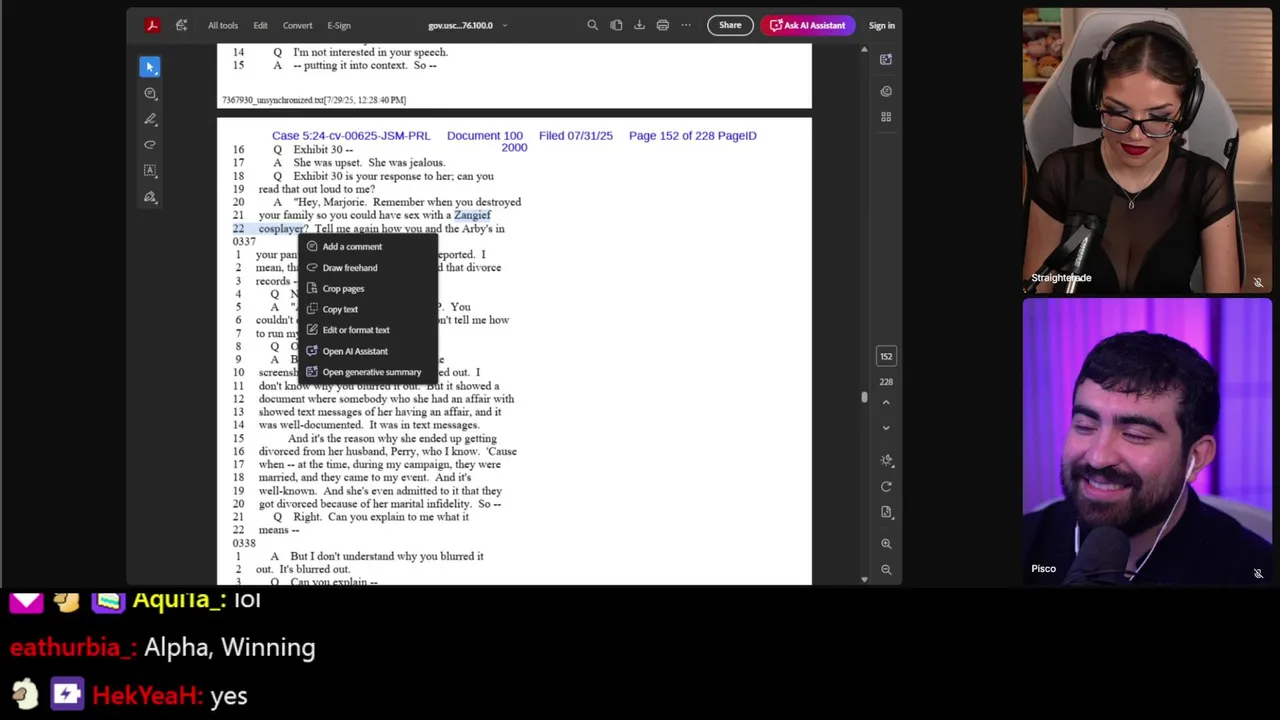Open the Acrobat home logo icon
This screenshot has height=720, width=1280.
tap(152, 25)
